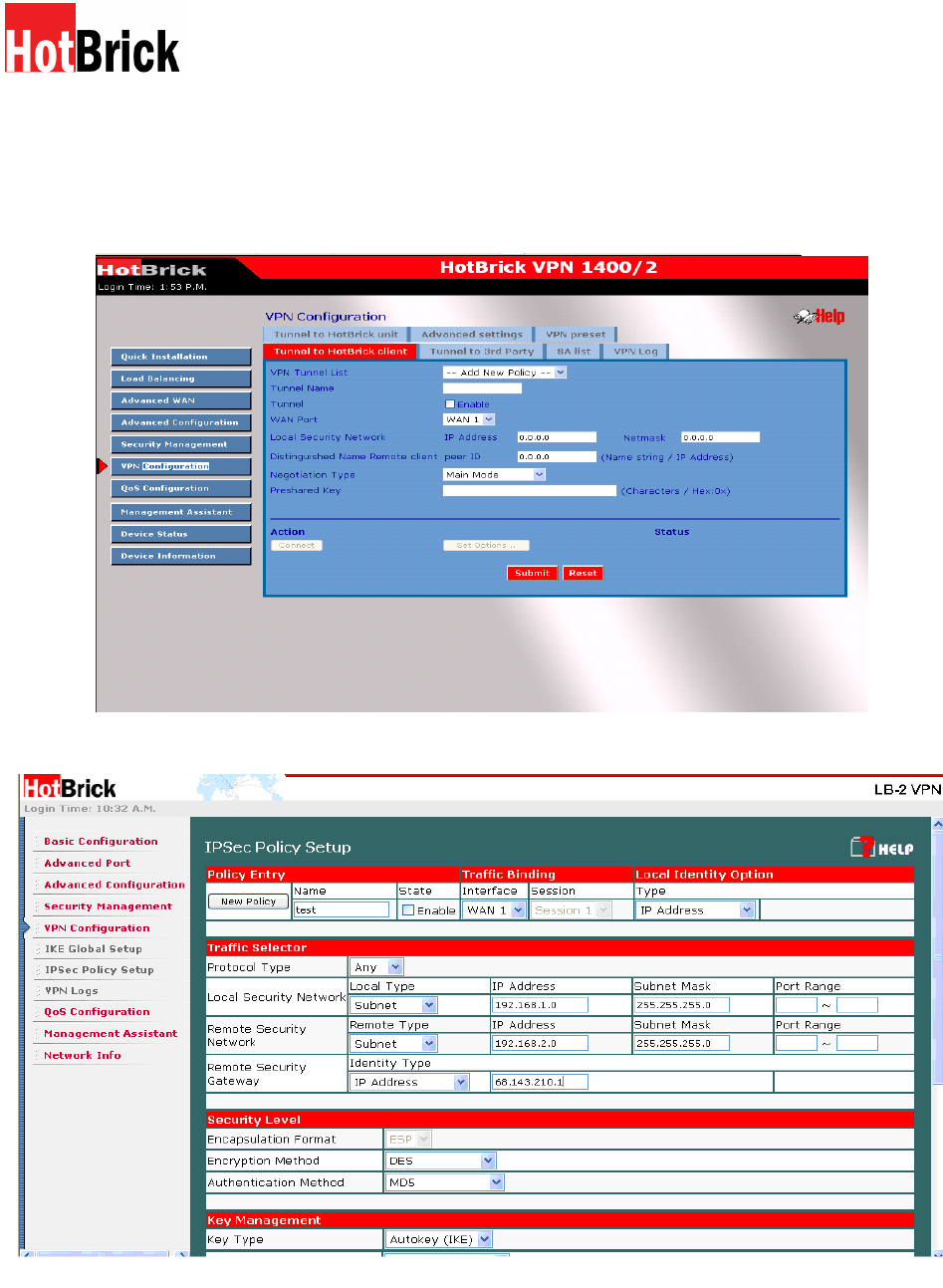
Task: Open the Key Type Autokey (IKE) dropdown
Action: 439,1239
